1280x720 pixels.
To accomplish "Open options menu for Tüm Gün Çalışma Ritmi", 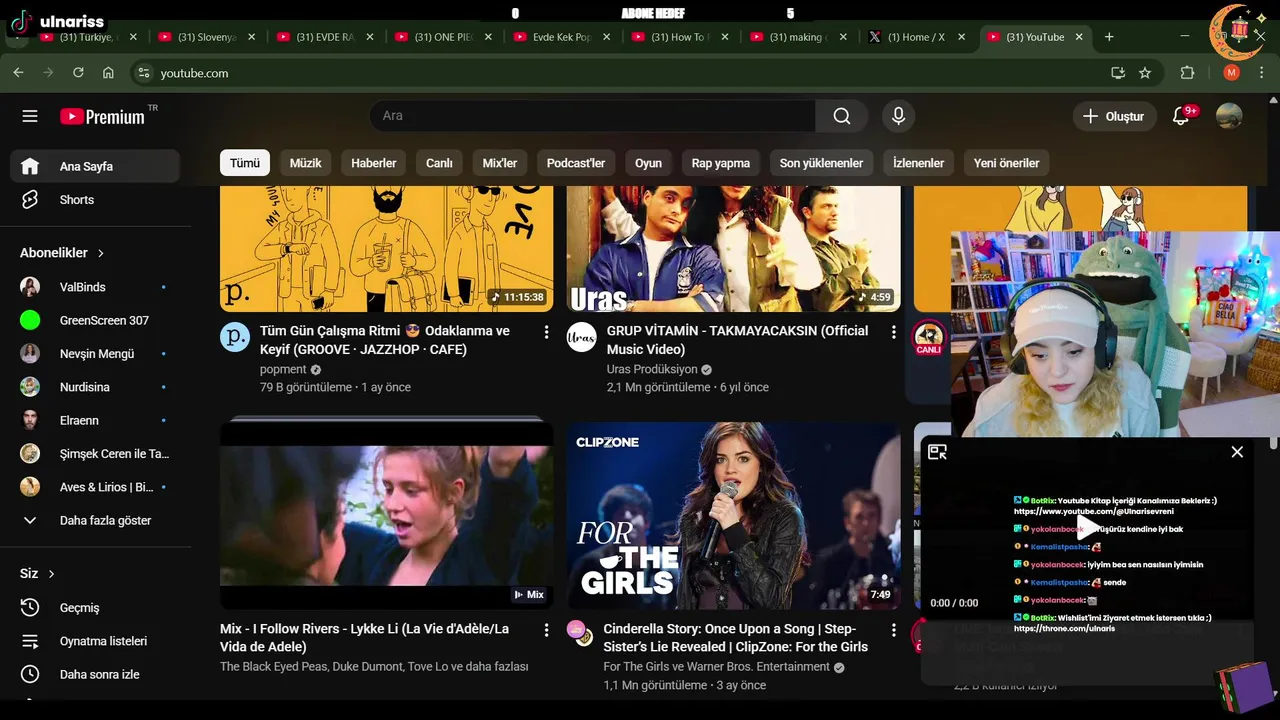I will [x=546, y=332].
